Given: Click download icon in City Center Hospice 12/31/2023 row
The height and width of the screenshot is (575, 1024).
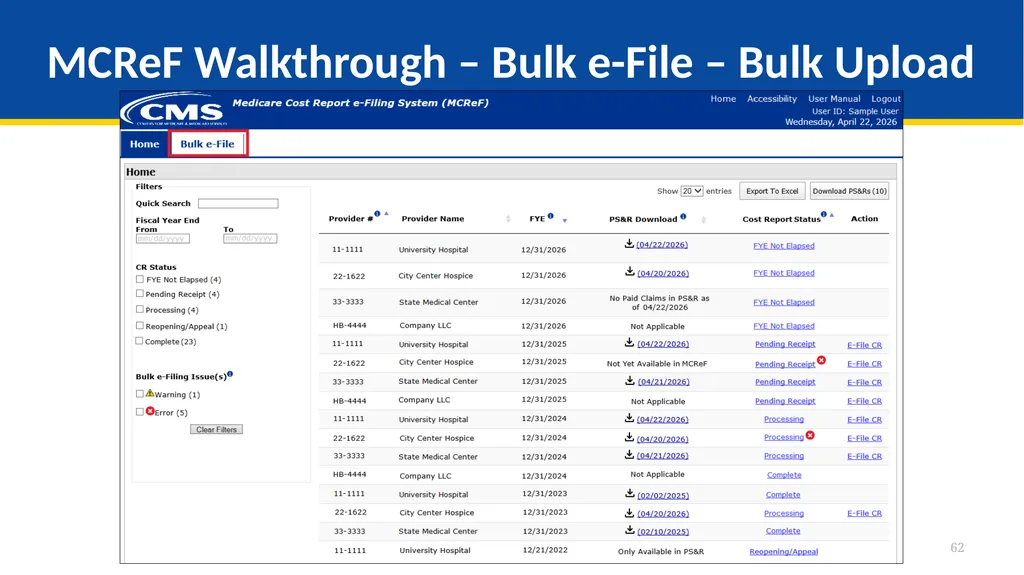Looking at the screenshot, I should (x=630, y=512).
